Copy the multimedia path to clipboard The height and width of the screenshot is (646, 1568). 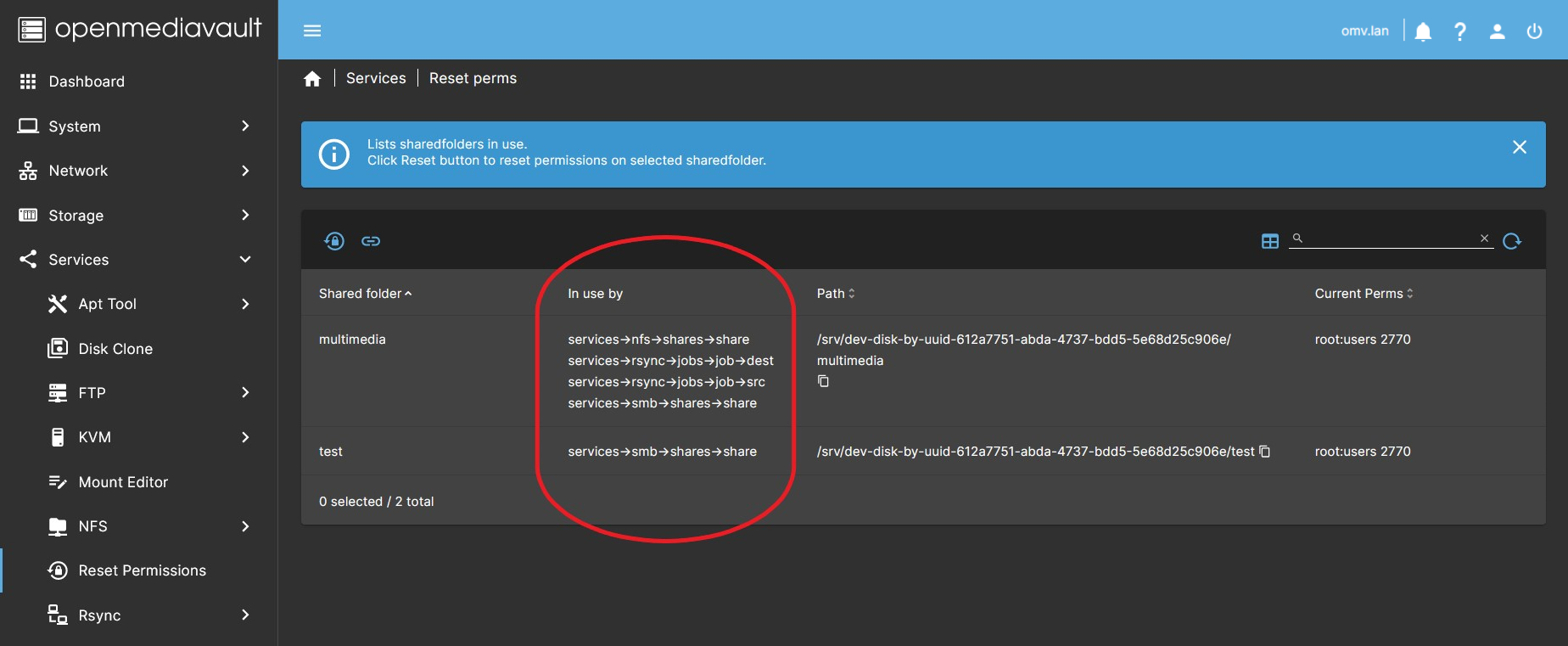click(823, 381)
